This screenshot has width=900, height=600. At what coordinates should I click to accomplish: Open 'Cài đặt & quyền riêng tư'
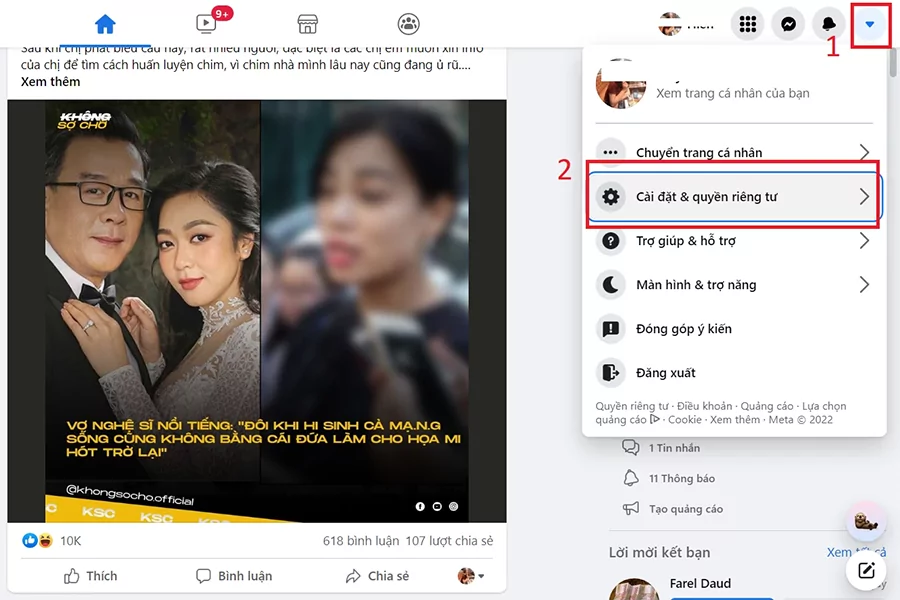tap(734, 196)
